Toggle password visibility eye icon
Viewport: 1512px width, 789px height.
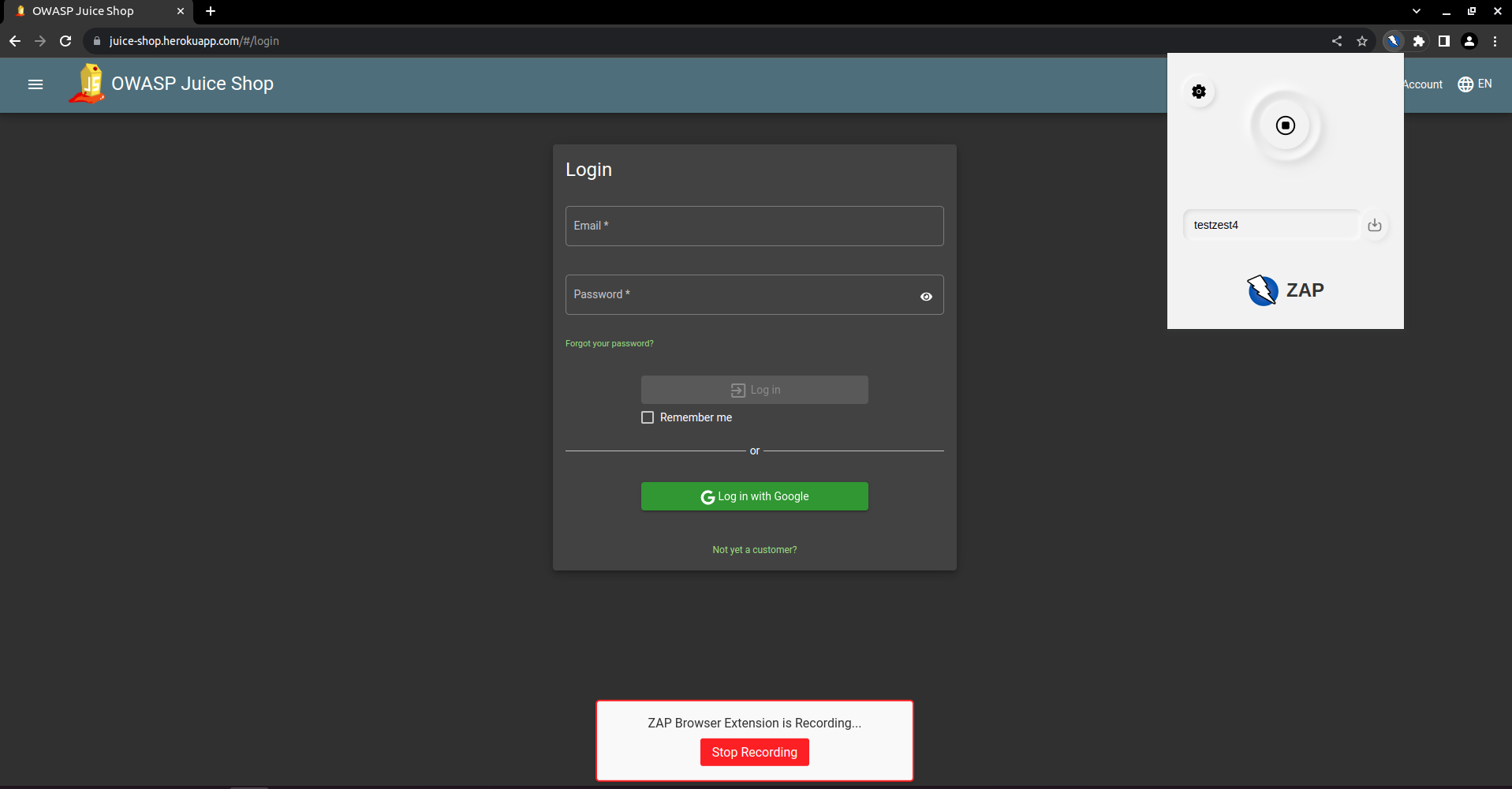(926, 297)
